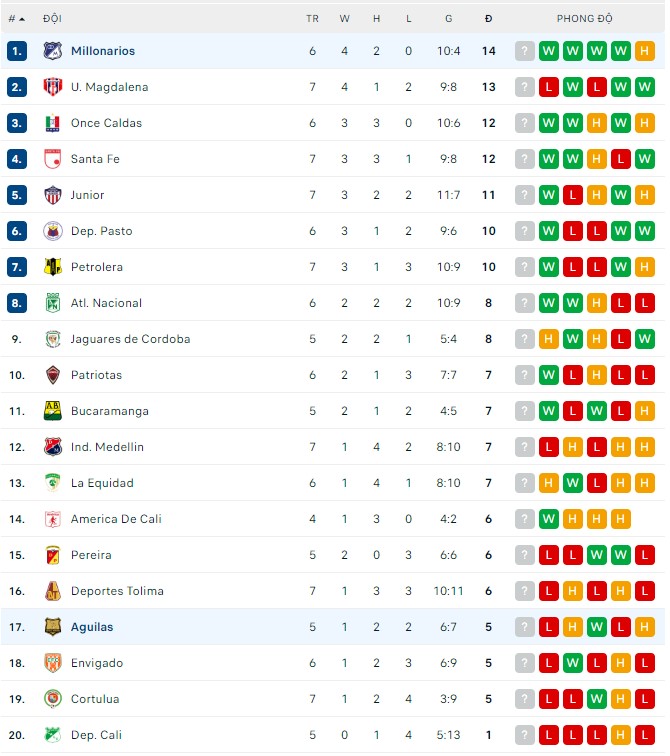The image size is (670, 756).
Task: Click the W wins column header
Action: 345,19
